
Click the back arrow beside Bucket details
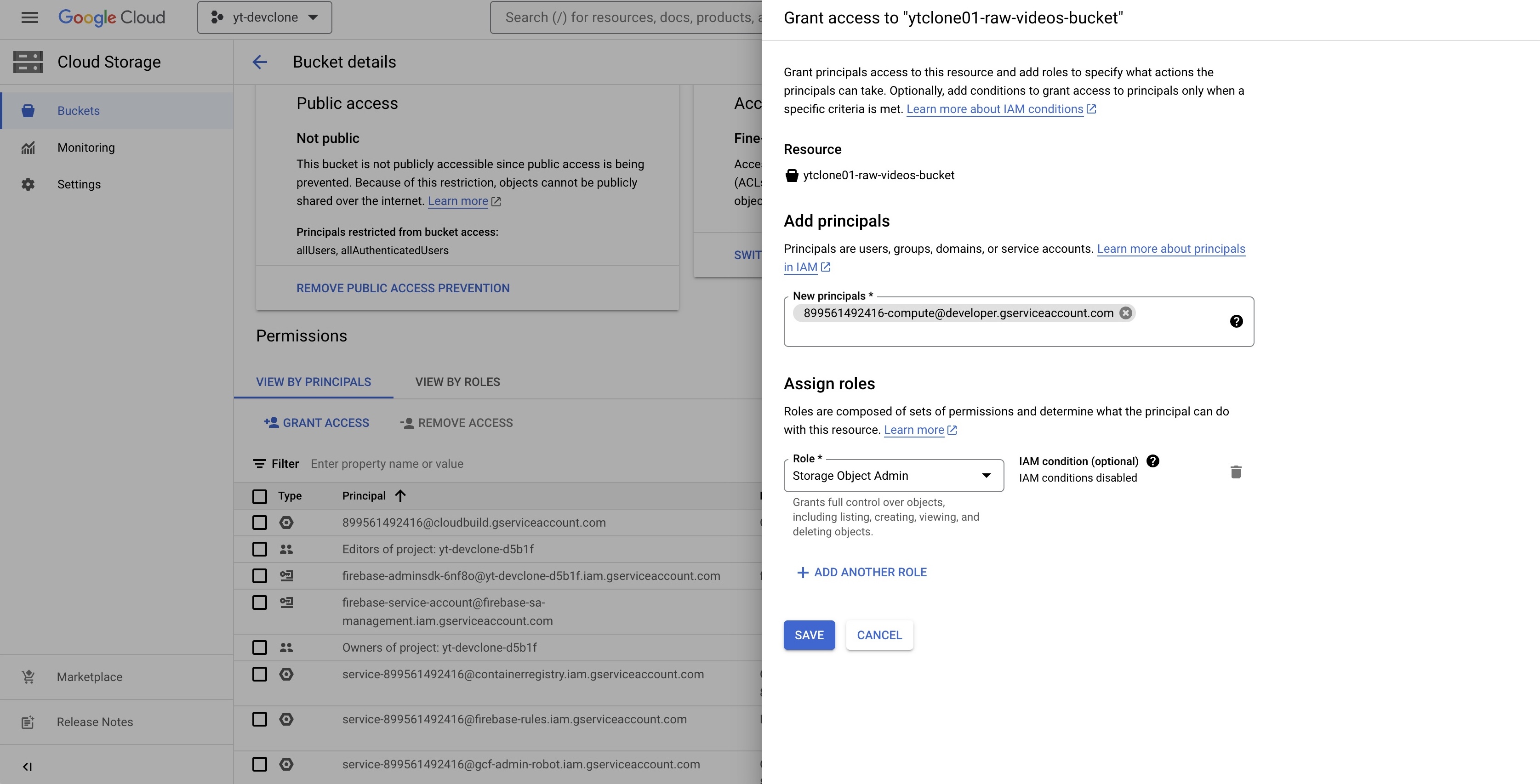259,62
